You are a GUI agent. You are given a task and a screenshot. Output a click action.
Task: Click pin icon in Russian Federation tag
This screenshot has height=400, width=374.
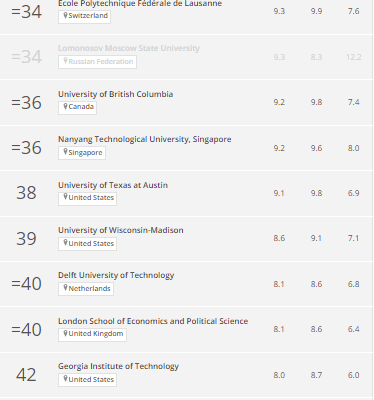65,61
